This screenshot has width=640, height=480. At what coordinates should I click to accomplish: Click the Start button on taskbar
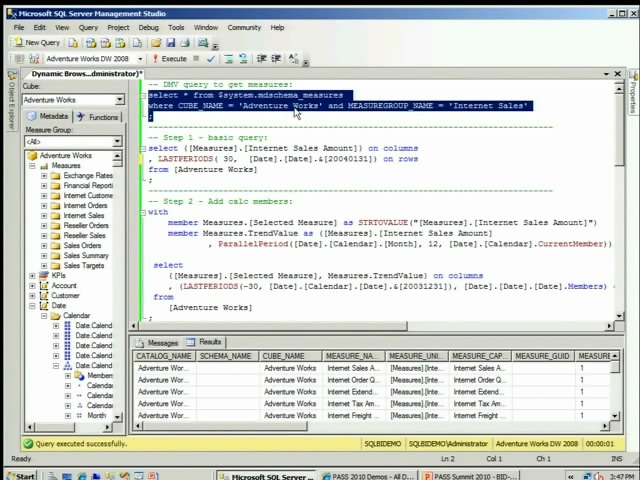[x=21, y=476]
